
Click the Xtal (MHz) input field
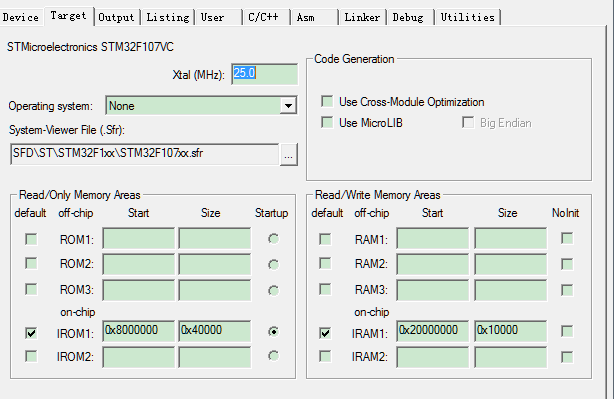tap(264, 74)
